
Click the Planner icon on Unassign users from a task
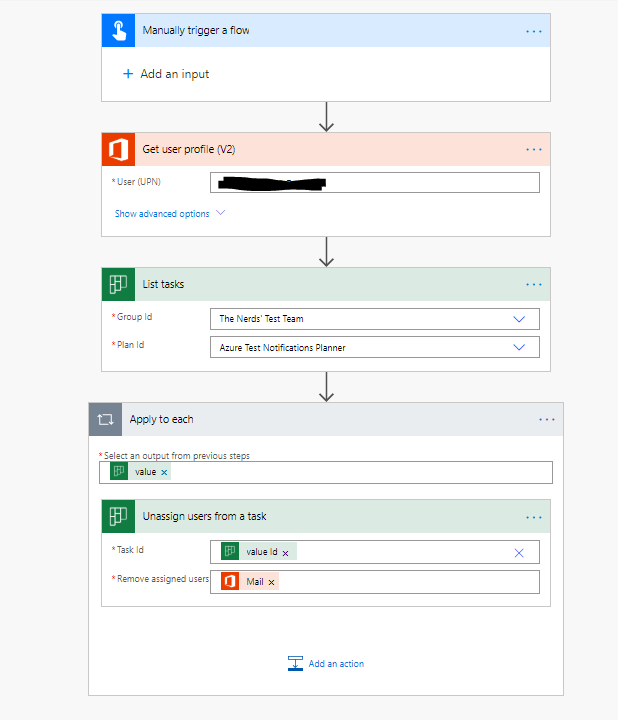pos(118,516)
